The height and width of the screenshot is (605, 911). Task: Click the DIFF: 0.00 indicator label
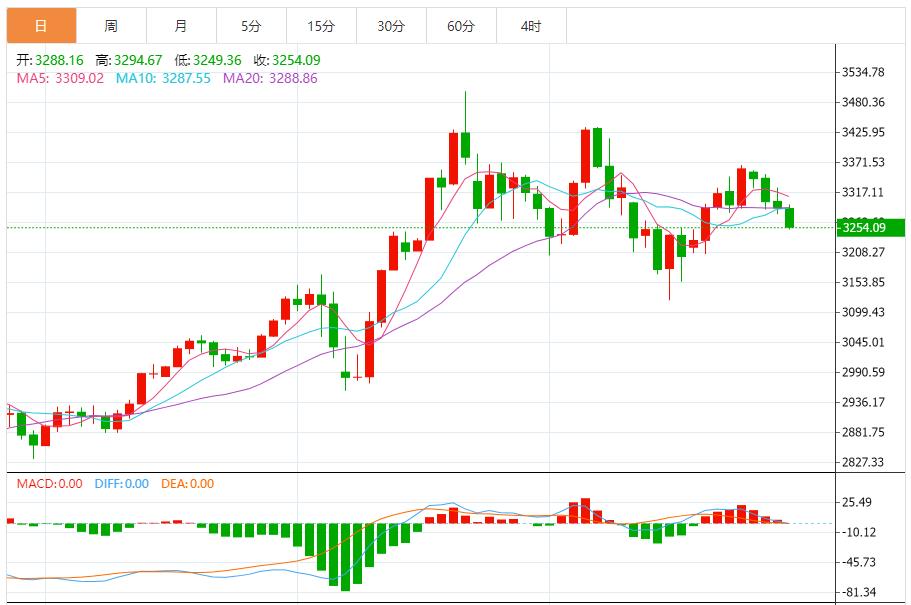(121, 484)
